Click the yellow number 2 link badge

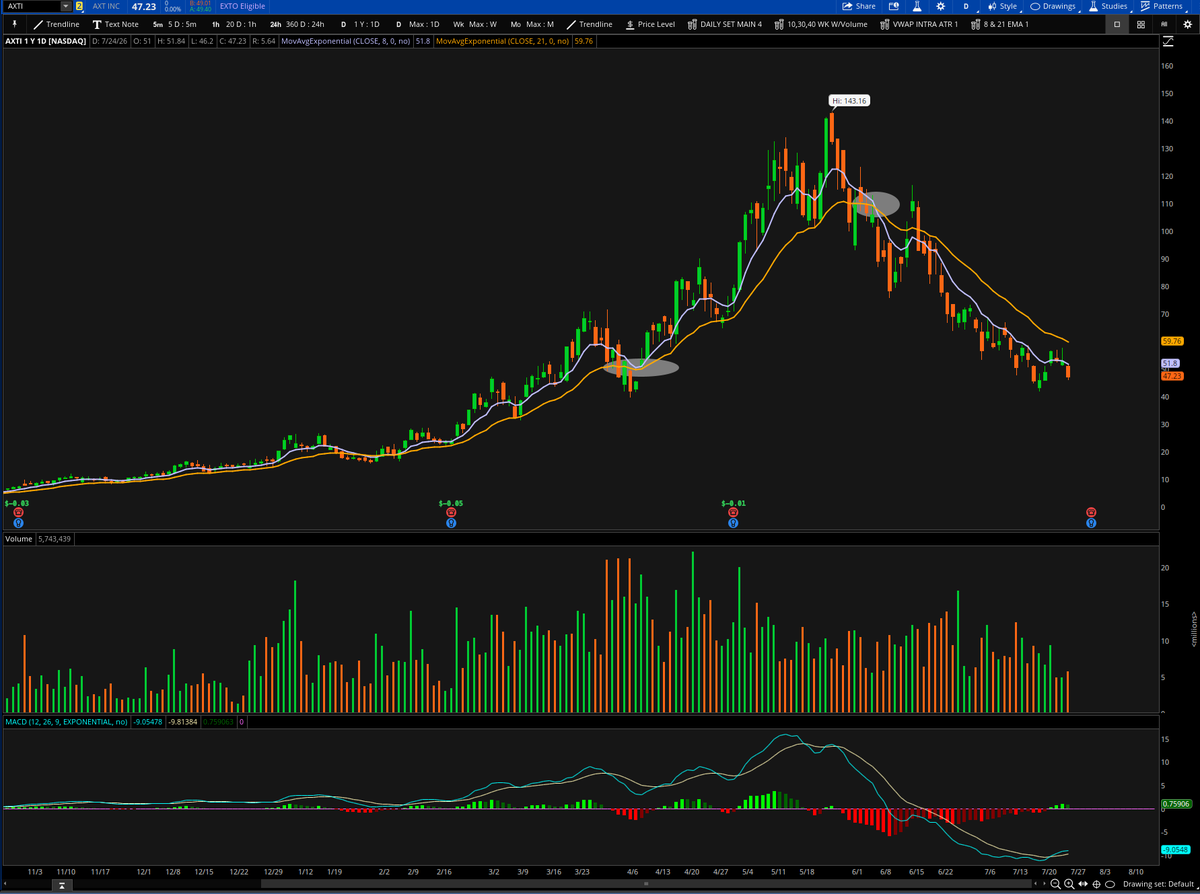coord(79,6)
